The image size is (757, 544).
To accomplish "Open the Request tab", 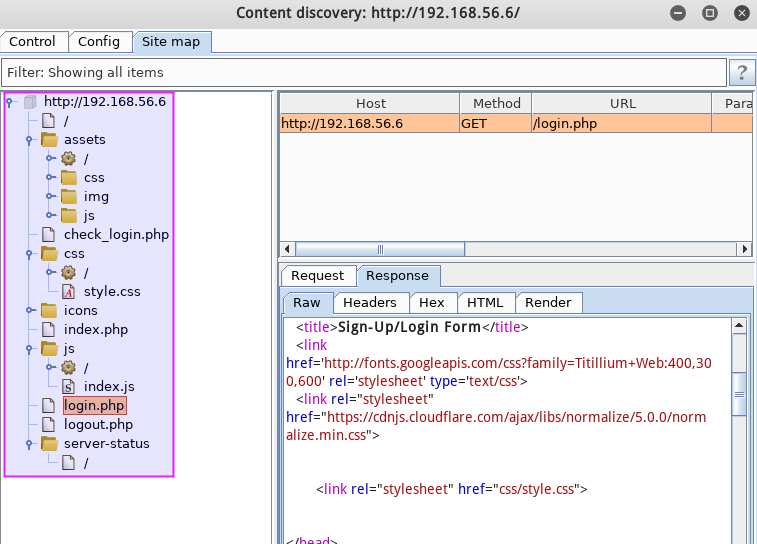I will click(318, 276).
